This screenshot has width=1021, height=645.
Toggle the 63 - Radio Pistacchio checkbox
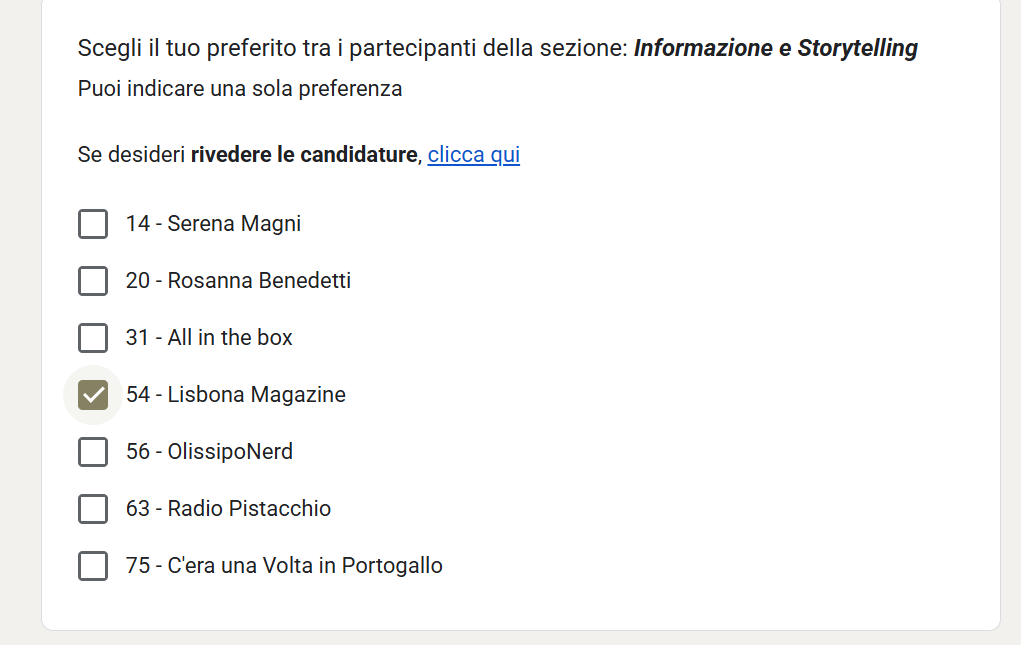93,509
